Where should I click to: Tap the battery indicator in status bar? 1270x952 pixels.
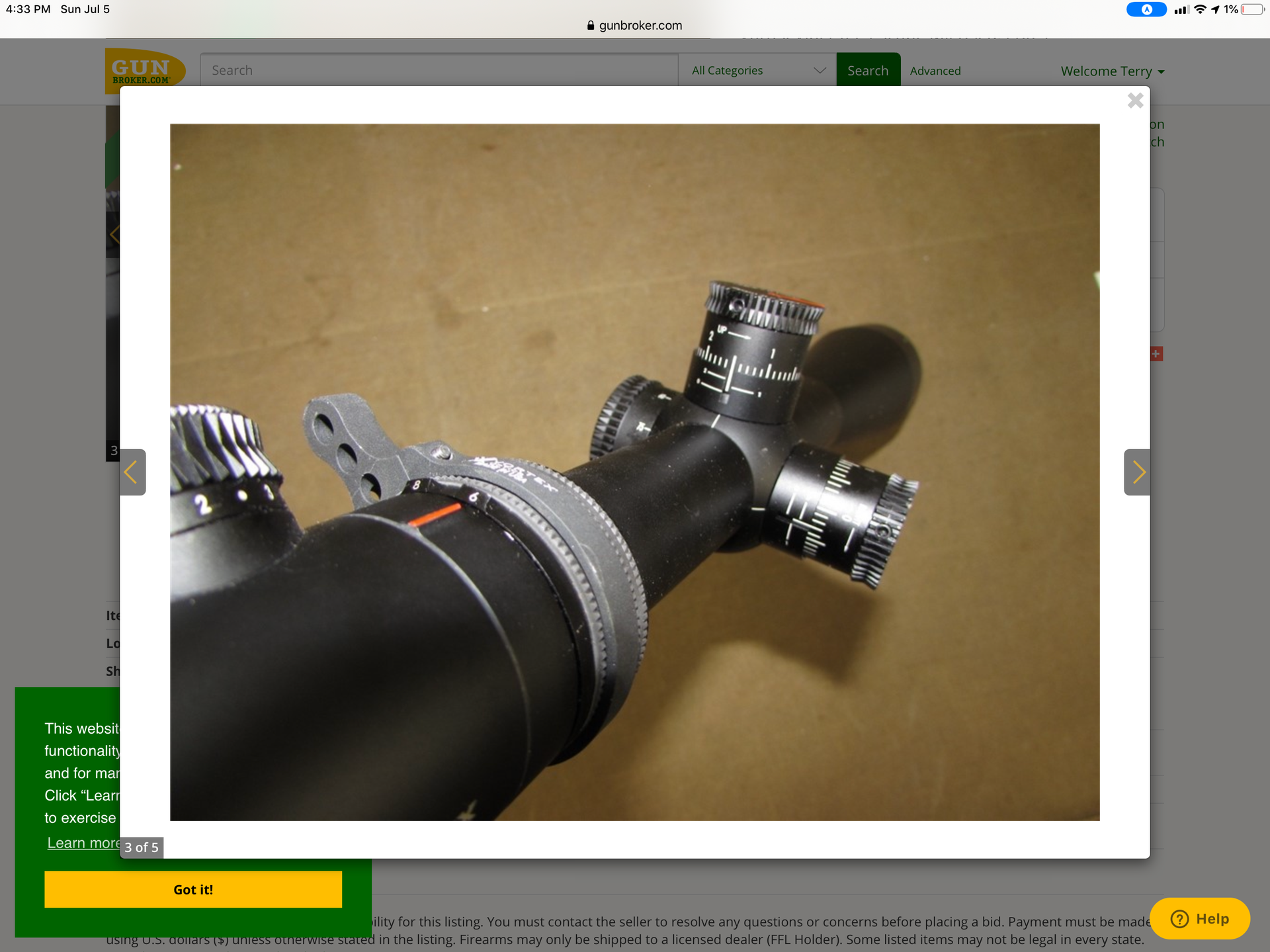click(x=1251, y=9)
